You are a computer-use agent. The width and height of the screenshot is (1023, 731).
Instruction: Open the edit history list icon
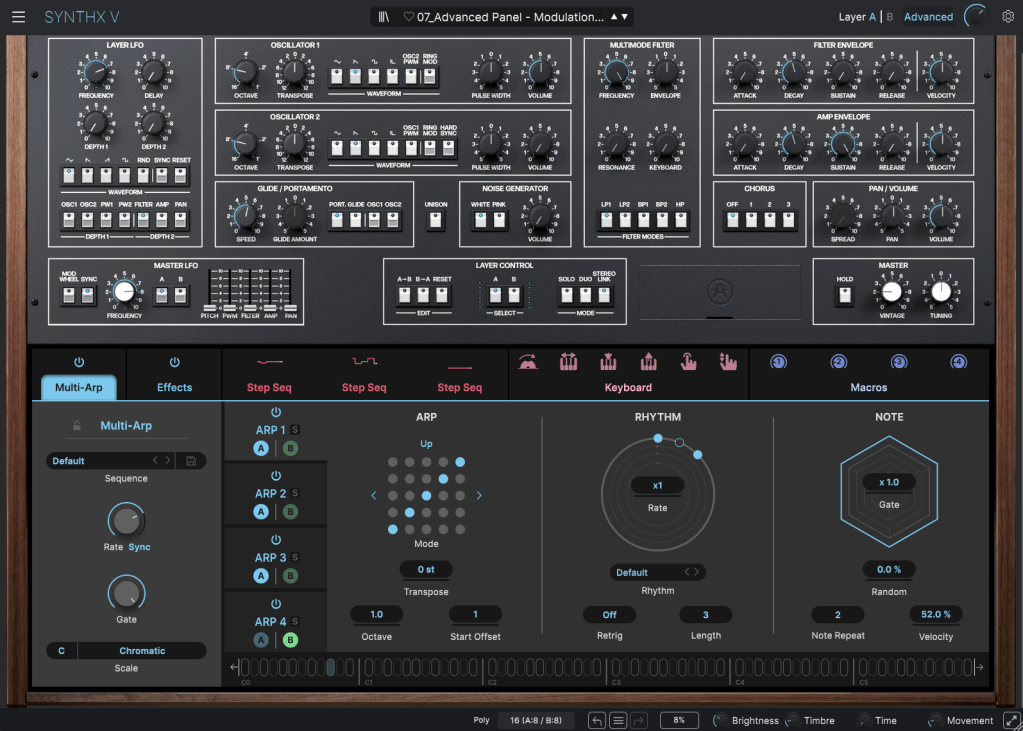coord(618,720)
